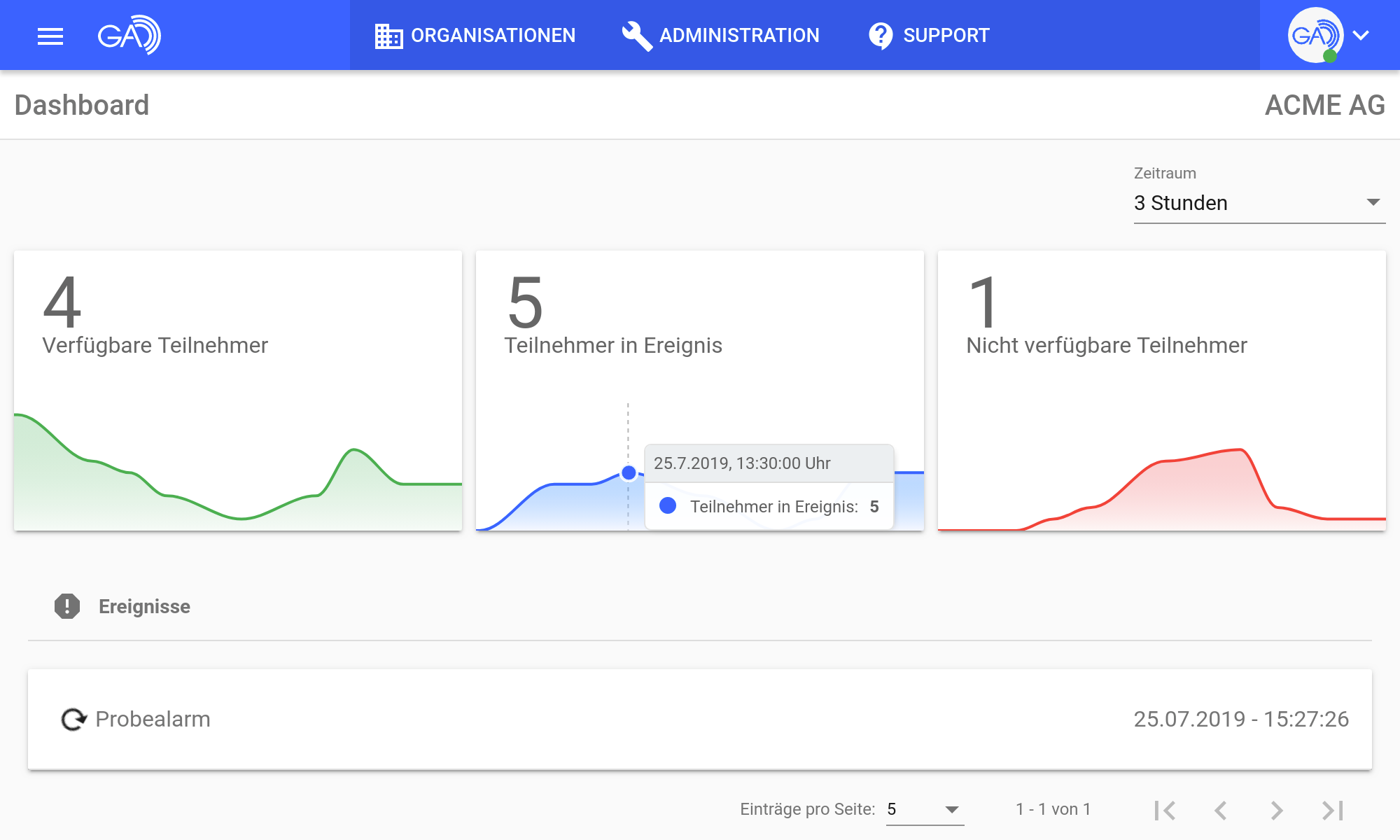
Task: Click the GA logo in header
Action: (129, 35)
